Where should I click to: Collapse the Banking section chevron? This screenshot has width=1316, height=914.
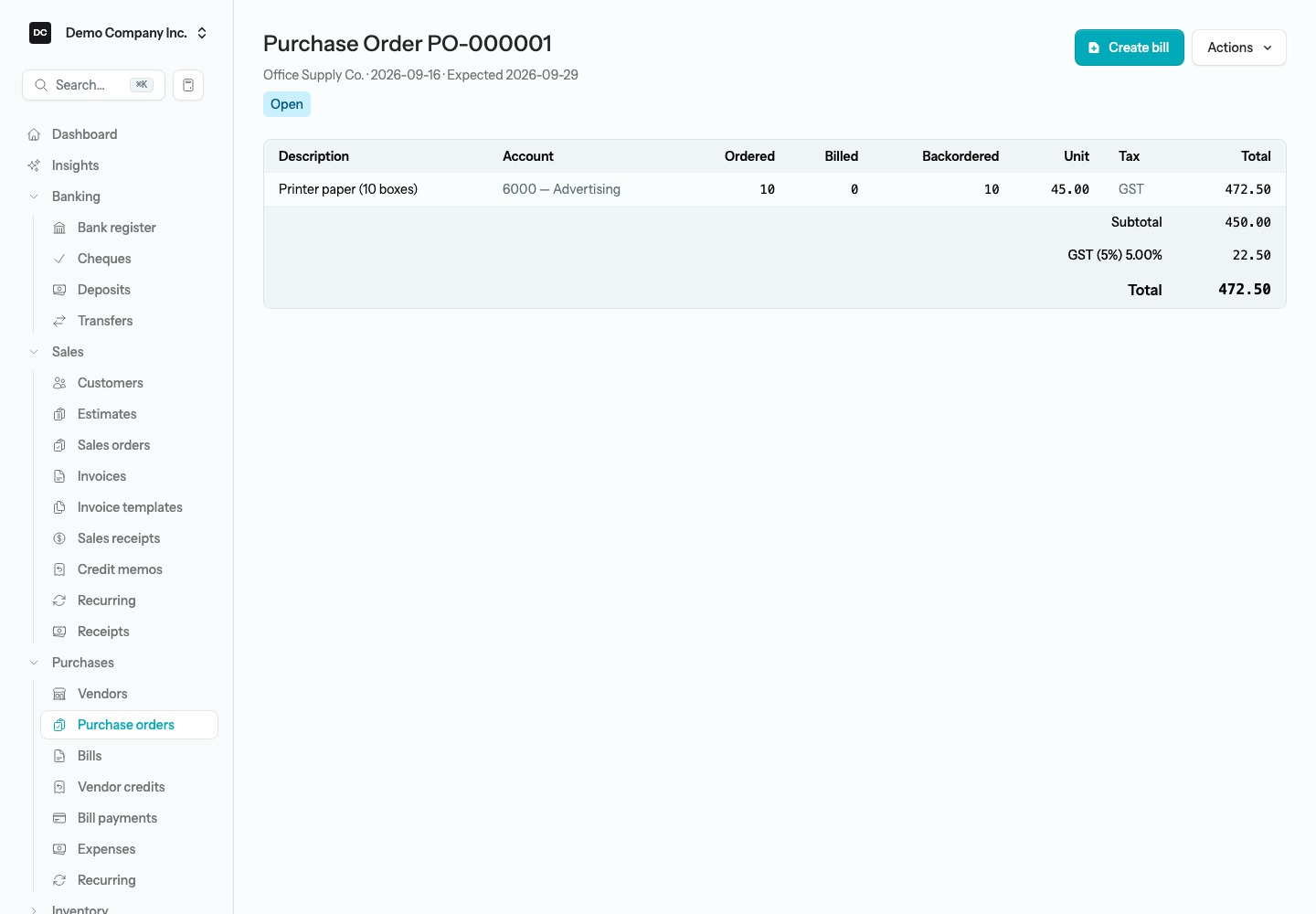click(x=34, y=197)
